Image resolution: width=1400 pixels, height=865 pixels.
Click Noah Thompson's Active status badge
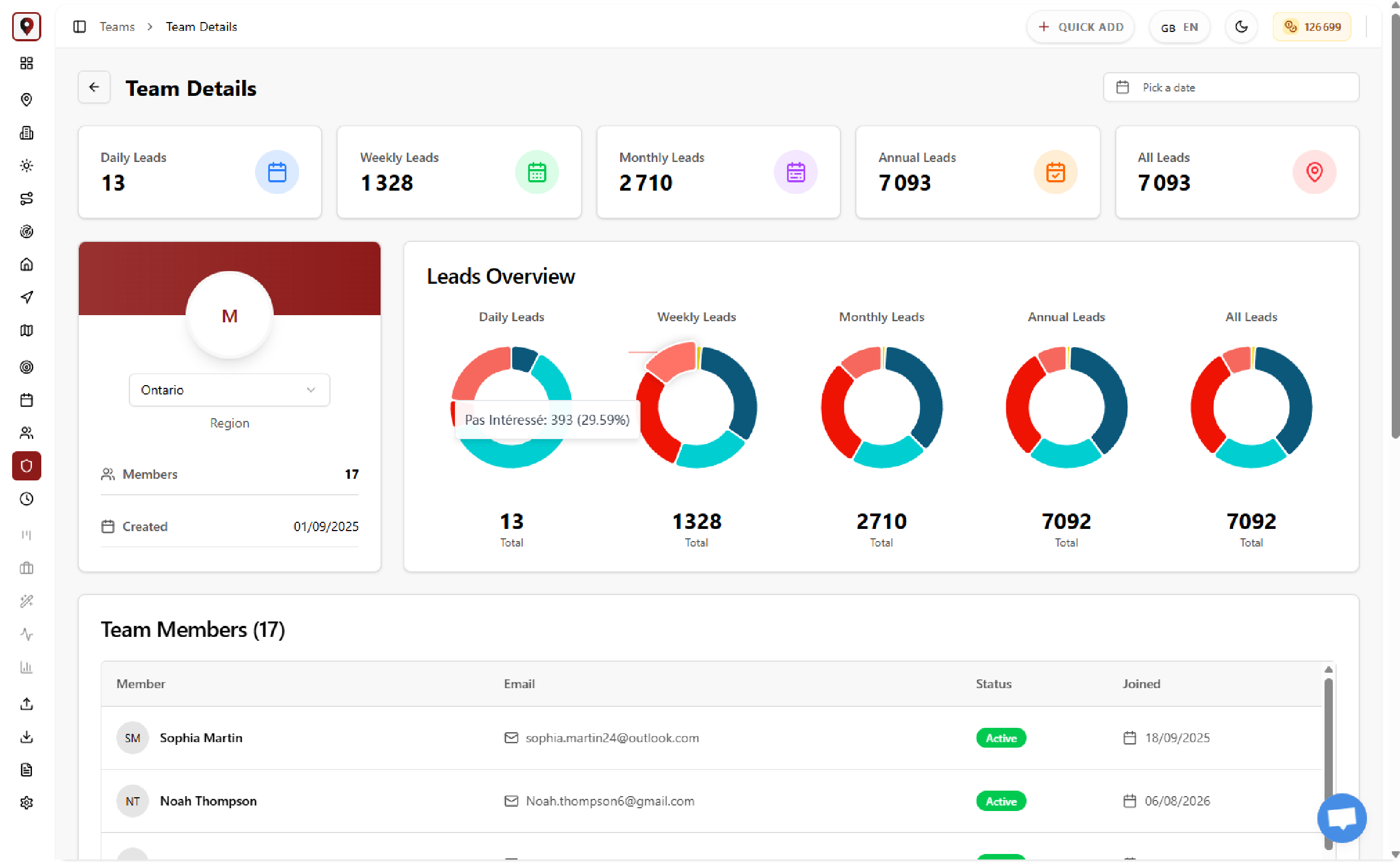pos(1001,801)
